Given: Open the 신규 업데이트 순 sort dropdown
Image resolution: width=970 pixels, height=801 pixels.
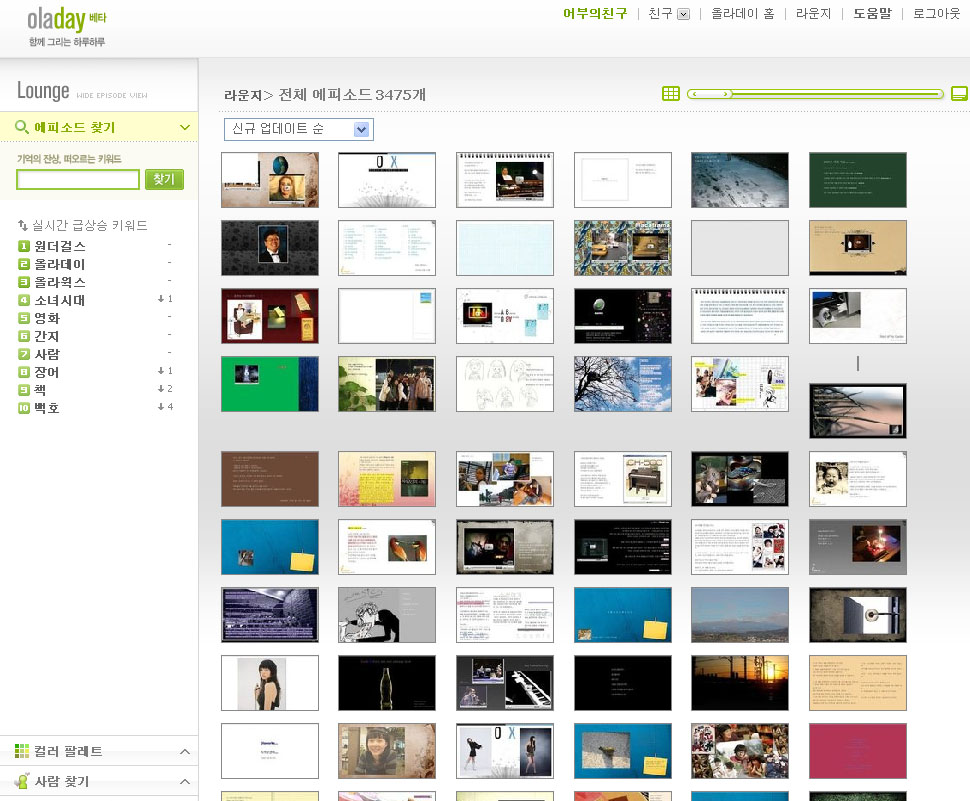Looking at the screenshot, I should coord(298,129).
